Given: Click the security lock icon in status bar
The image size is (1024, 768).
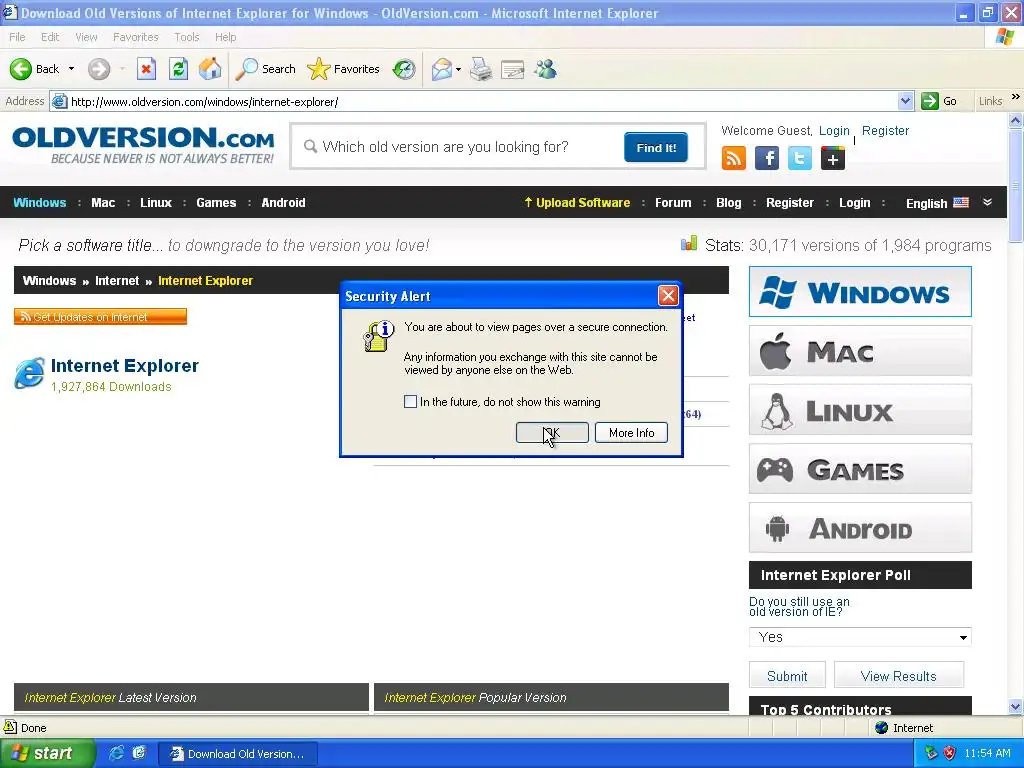Looking at the screenshot, I should tap(10, 727).
